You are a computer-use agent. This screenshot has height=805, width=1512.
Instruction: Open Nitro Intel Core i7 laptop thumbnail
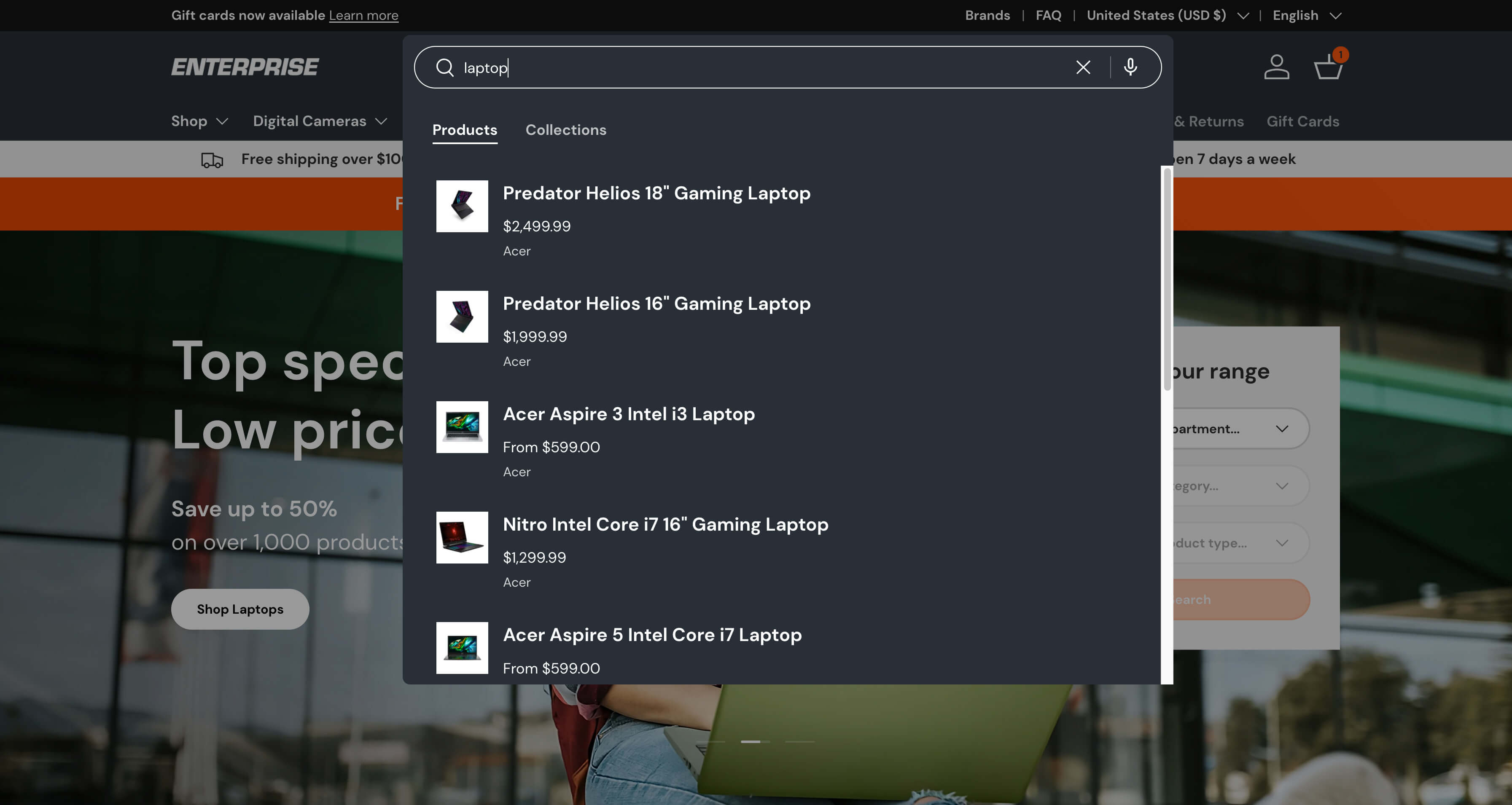462,537
